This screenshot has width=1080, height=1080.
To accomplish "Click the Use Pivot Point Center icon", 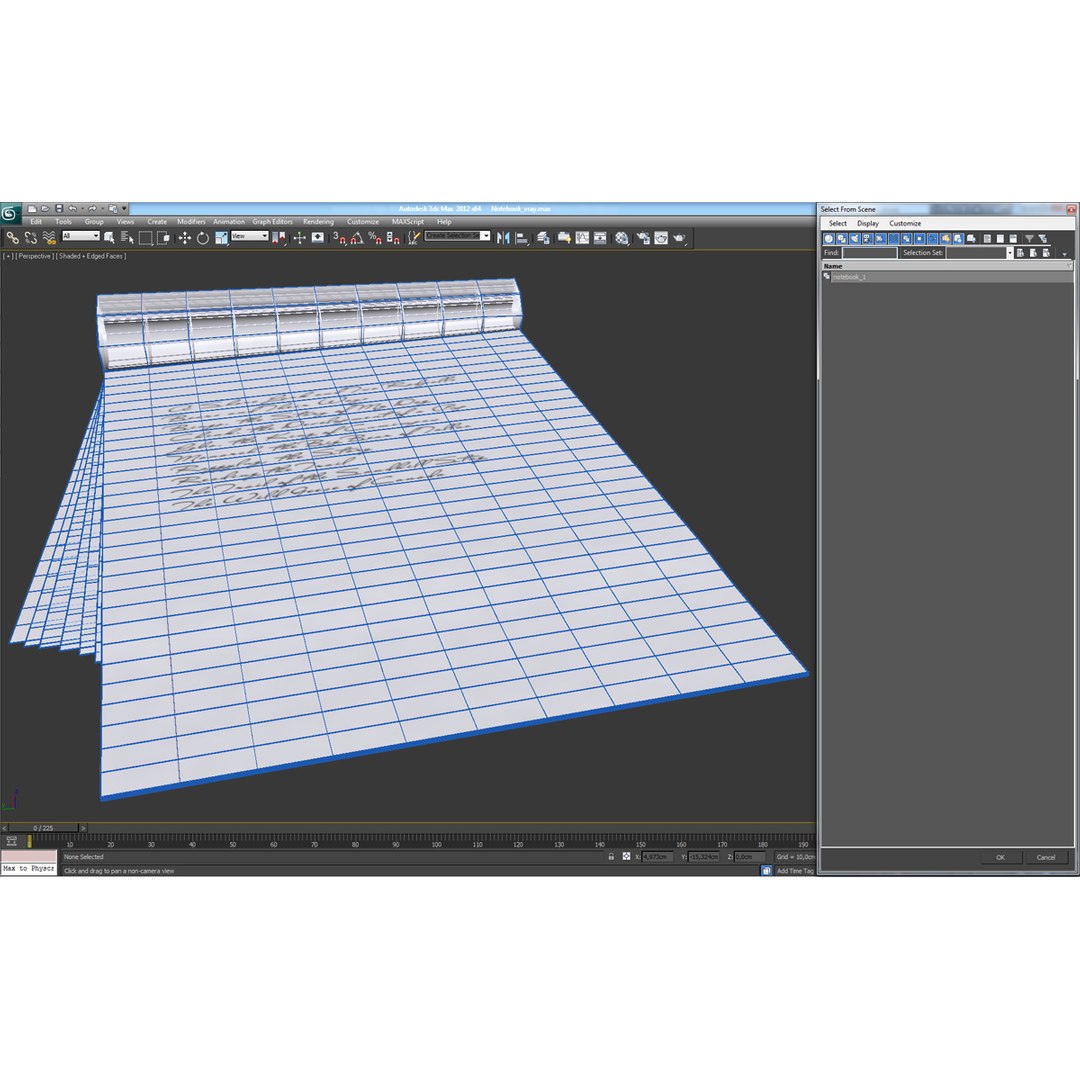I will (279, 238).
